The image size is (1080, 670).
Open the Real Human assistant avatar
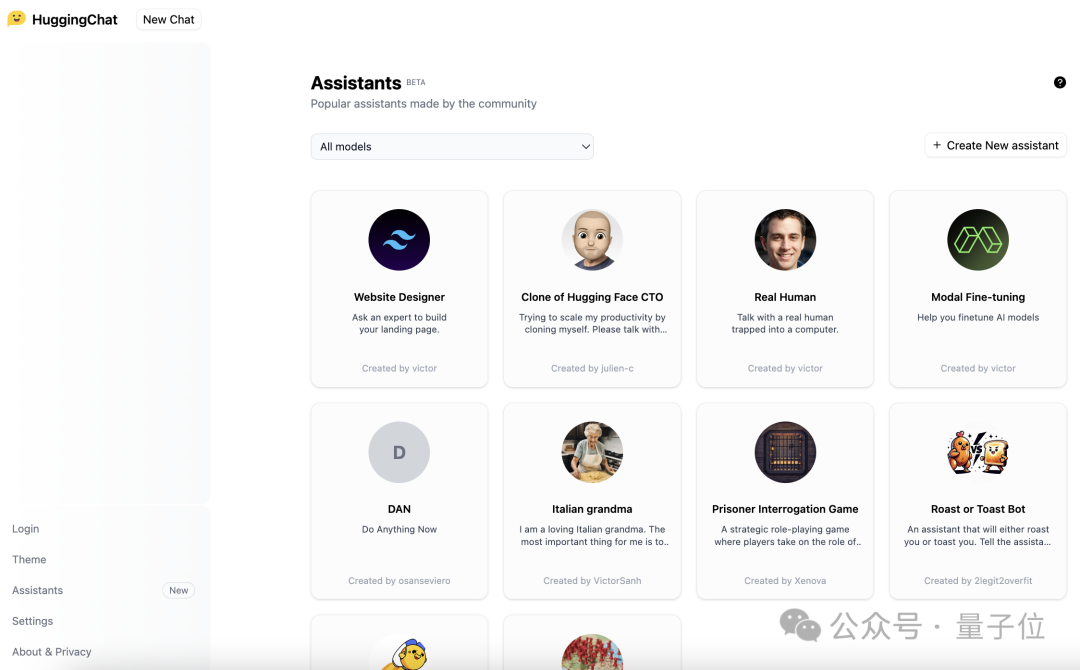click(785, 240)
